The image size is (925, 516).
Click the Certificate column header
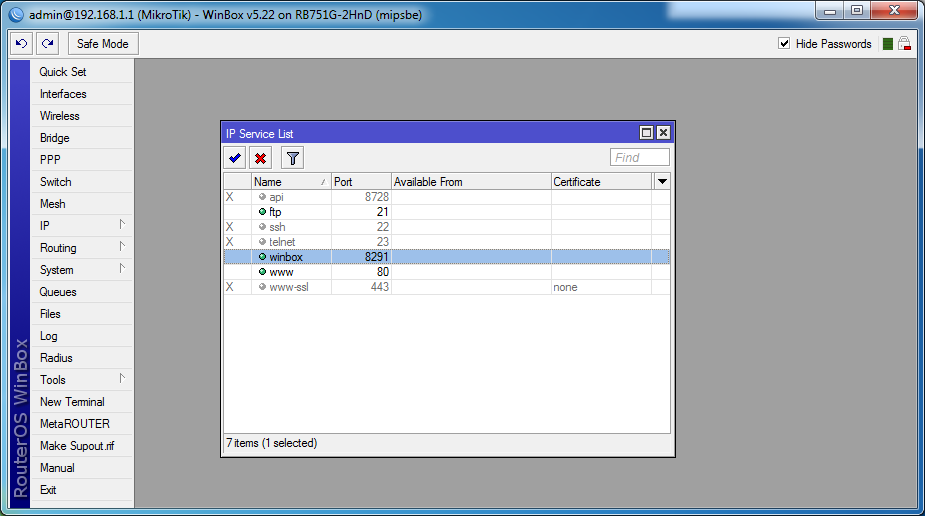pos(602,182)
